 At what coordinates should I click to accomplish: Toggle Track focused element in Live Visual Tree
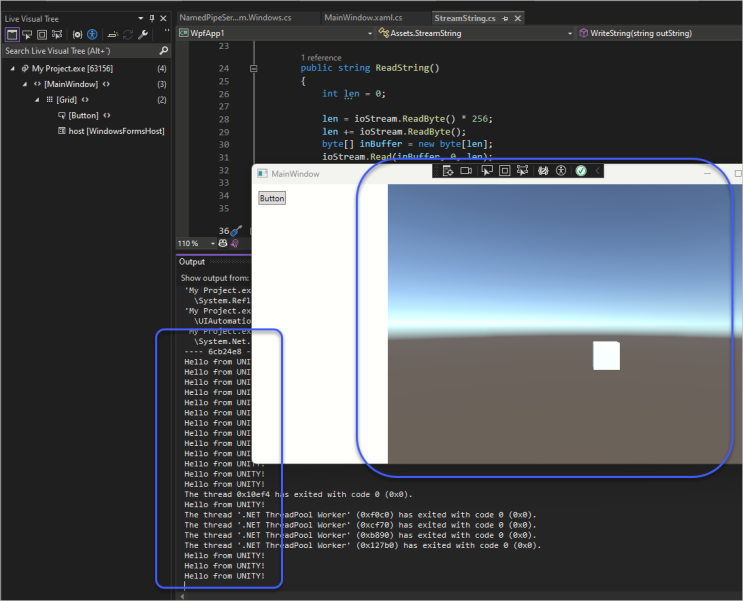[x=57, y=34]
